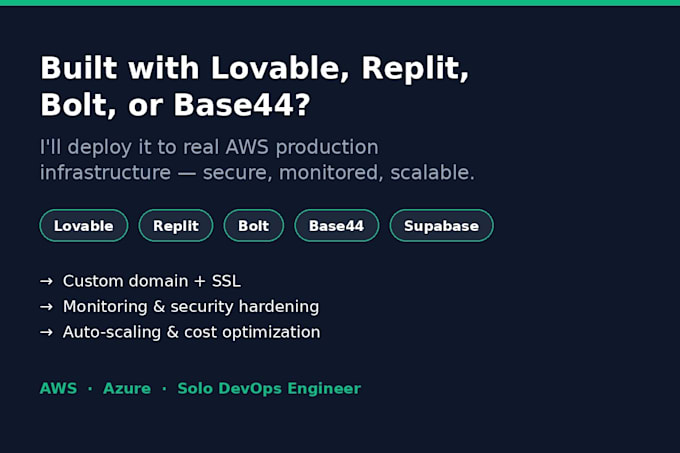Screen dimensions: 680x453
Task: Click the headline Built with Lovable, Replit
Action: point(255,68)
